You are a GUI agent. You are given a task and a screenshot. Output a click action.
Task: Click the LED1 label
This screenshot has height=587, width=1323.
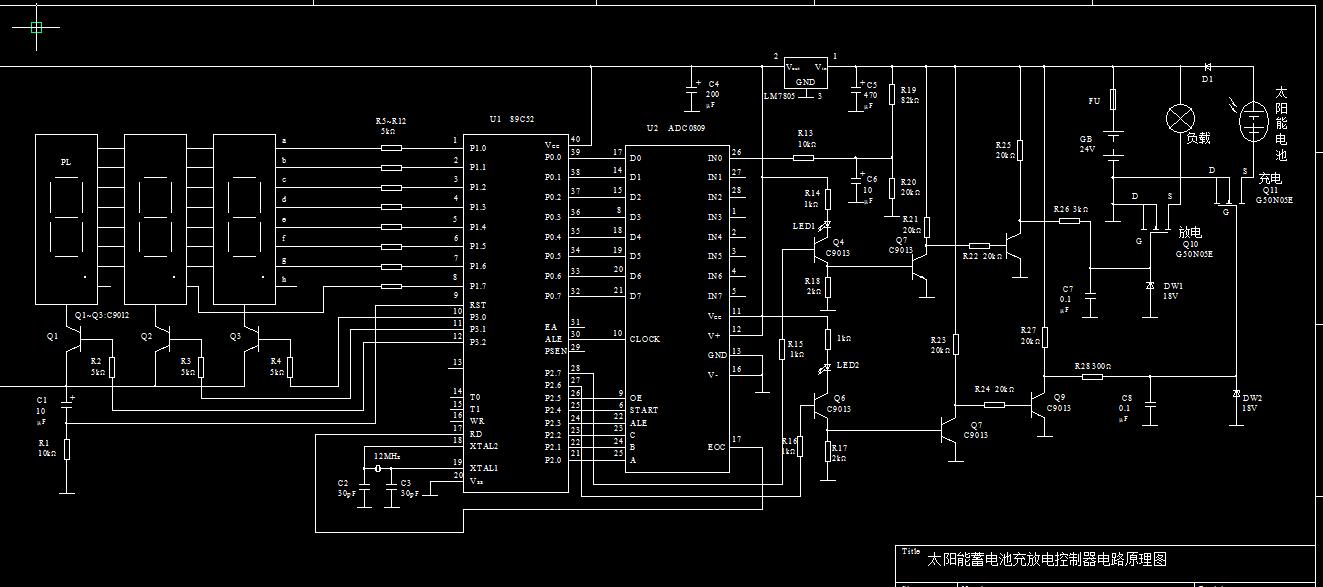tap(804, 226)
